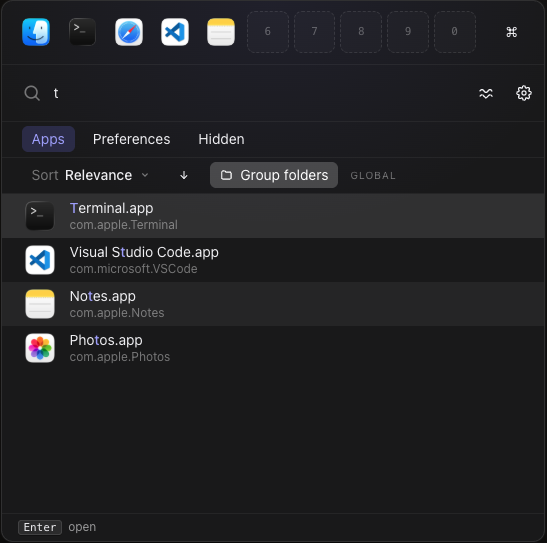
Task: Select the Photos.app result name
Action: (106, 340)
